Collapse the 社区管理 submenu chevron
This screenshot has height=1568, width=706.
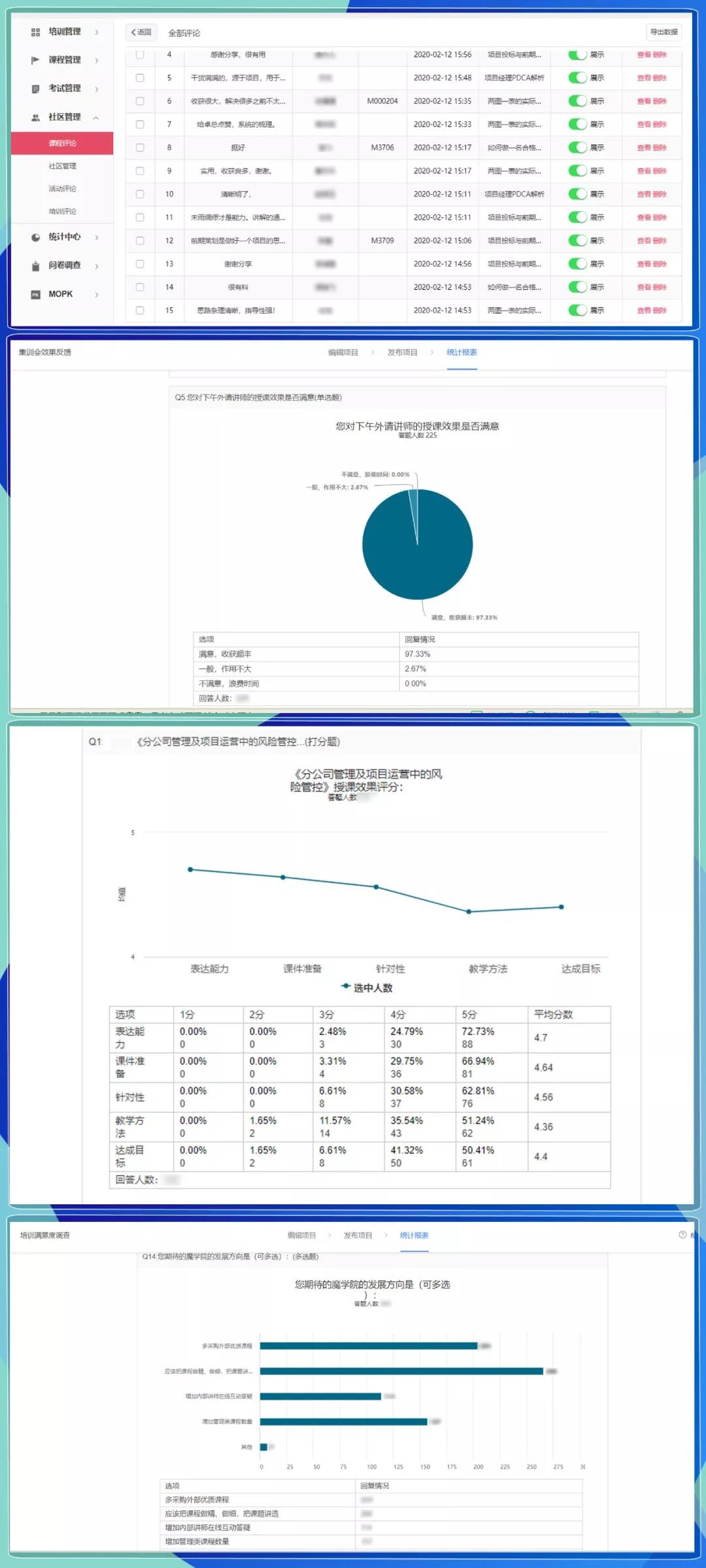click(96, 118)
